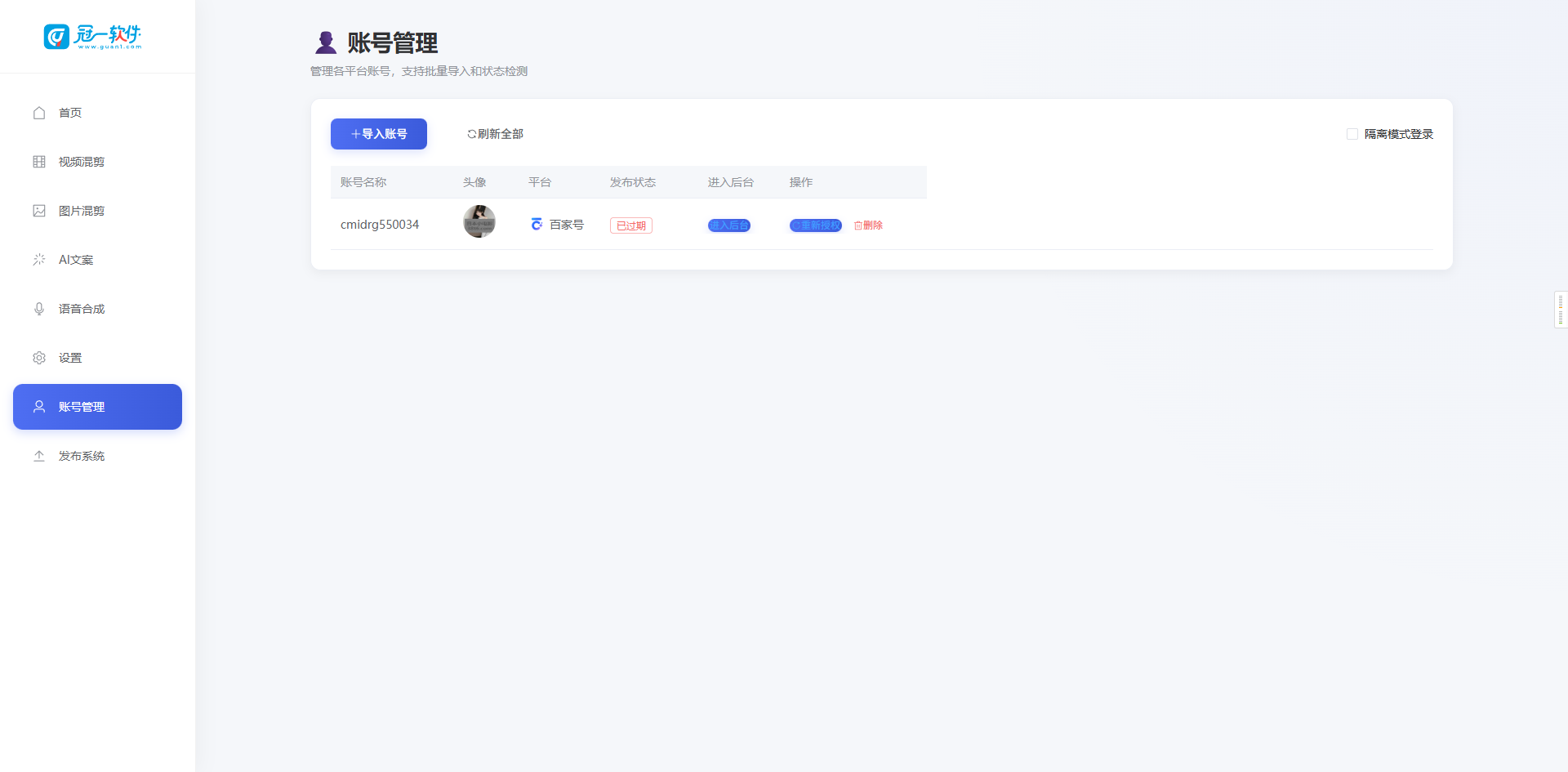The width and height of the screenshot is (1568, 772).
Task: Click the avatar thumbnail of cmidrg550034
Action: click(479, 221)
